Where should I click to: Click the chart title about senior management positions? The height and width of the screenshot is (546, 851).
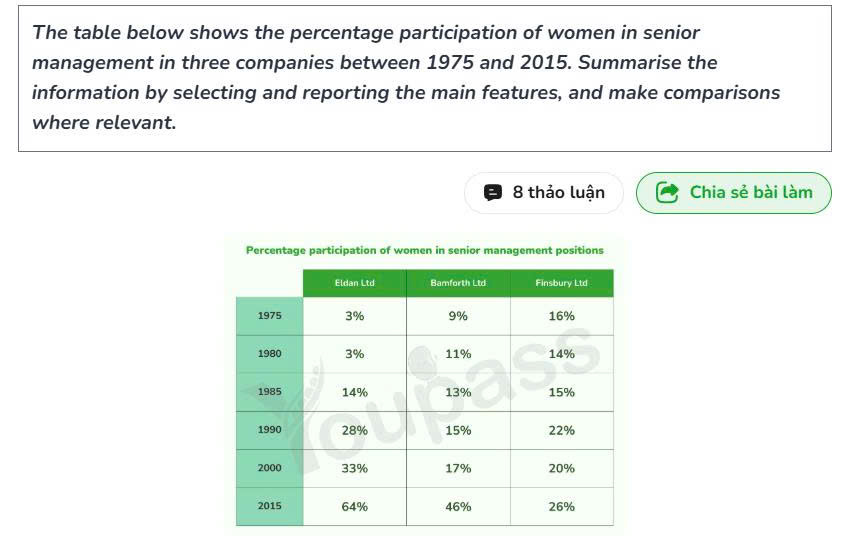424,250
